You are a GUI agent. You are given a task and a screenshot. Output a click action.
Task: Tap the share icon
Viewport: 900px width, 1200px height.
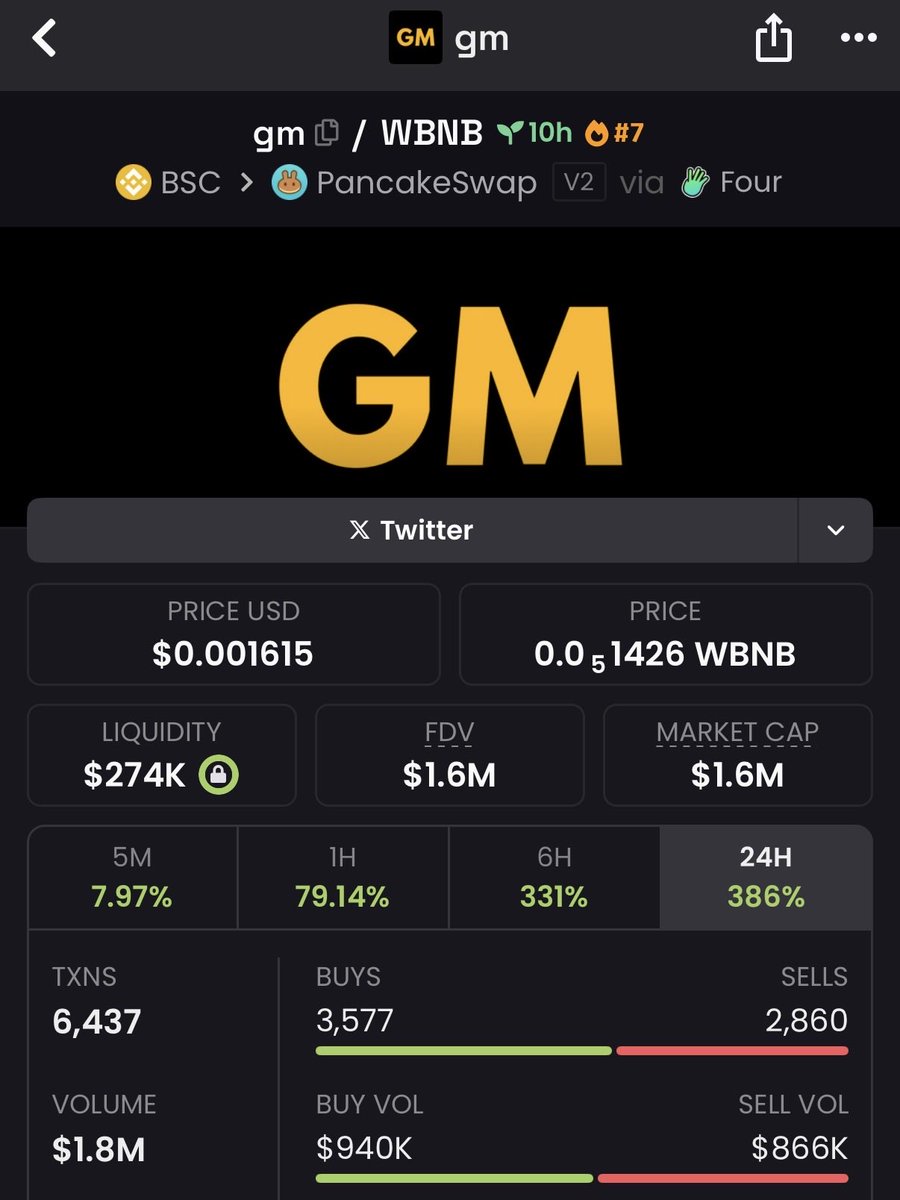[x=773, y=40]
